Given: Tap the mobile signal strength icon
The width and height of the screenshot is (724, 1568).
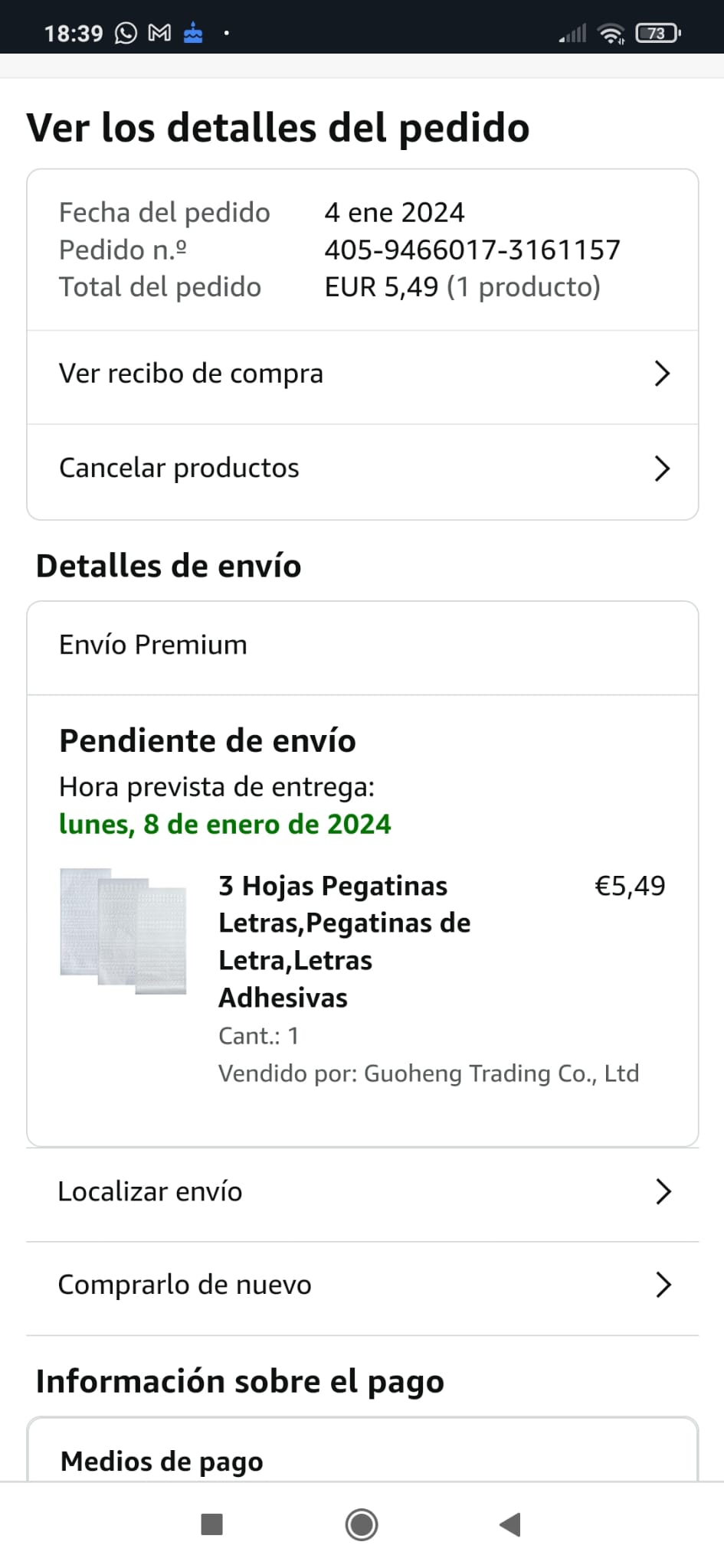Looking at the screenshot, I should pos(572,33).
